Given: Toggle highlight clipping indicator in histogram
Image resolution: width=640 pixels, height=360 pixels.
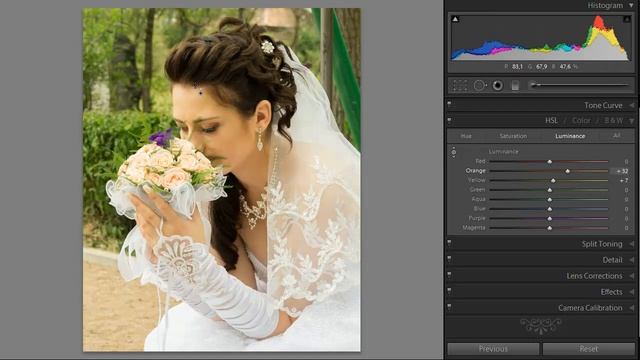Looking at the screenshot, I should click(x=627, y=19).
